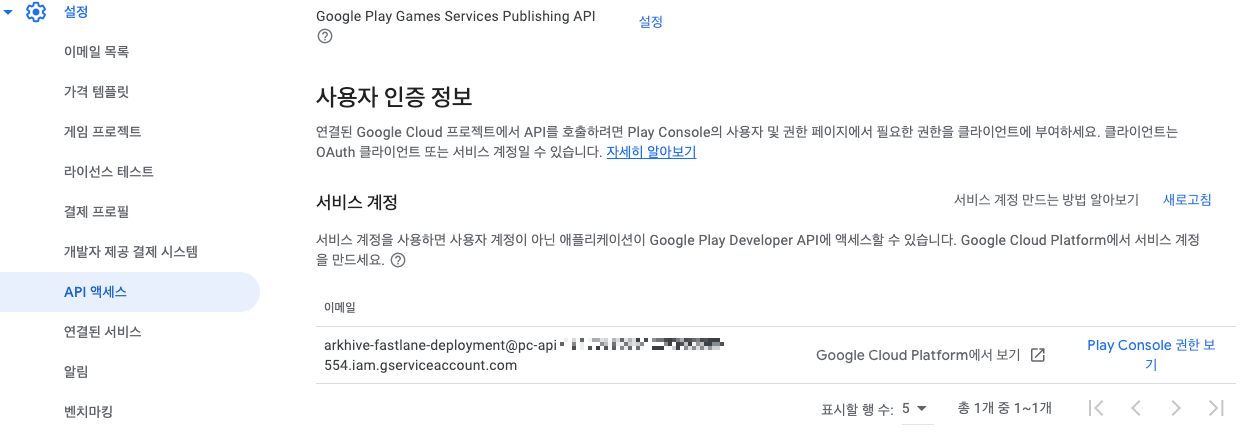Click the 서비스 계정 section heading
Screen dimensions: 1249x438
coord(357,202)
